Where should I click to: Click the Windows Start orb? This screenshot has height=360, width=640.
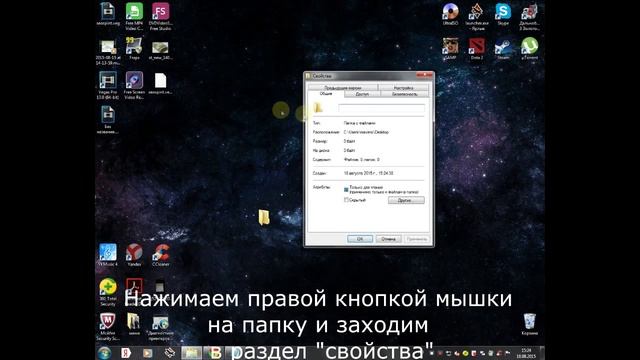coord(104,353)
